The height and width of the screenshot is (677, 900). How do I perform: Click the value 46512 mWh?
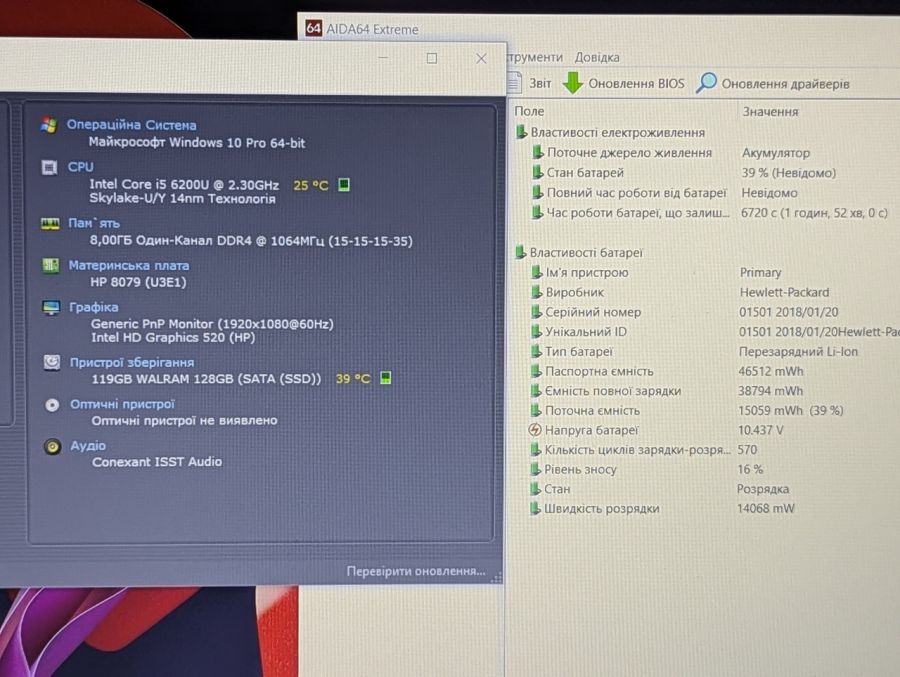tap(771, 372)
